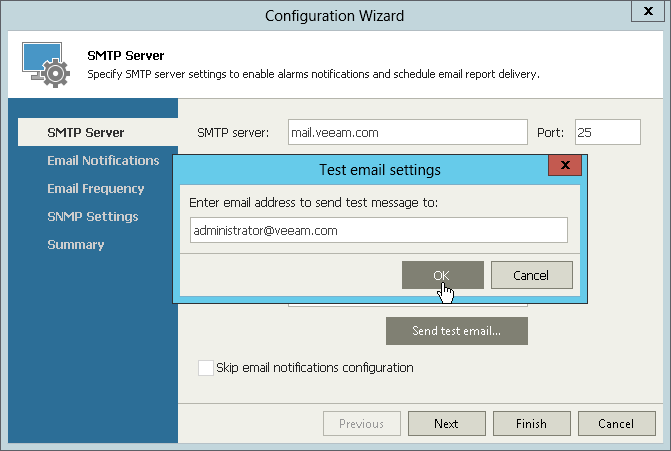Viewport: 671px width, 451px height.
Task: Close the Test email settings dialog
Action: [x=566, y=166]
